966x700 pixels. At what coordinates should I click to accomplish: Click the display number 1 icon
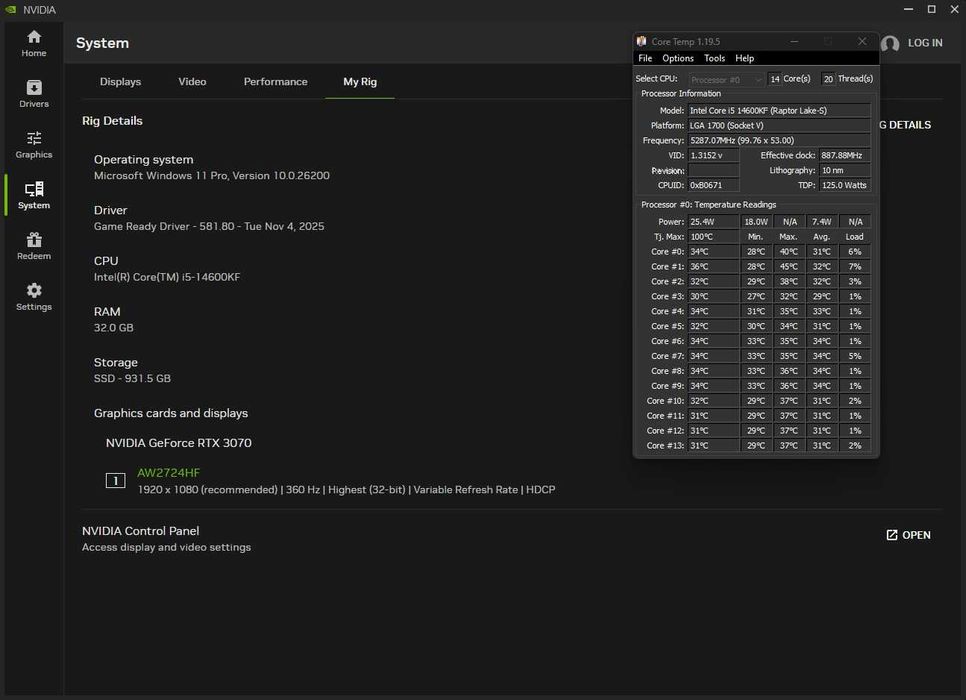[x=115, y=481]
